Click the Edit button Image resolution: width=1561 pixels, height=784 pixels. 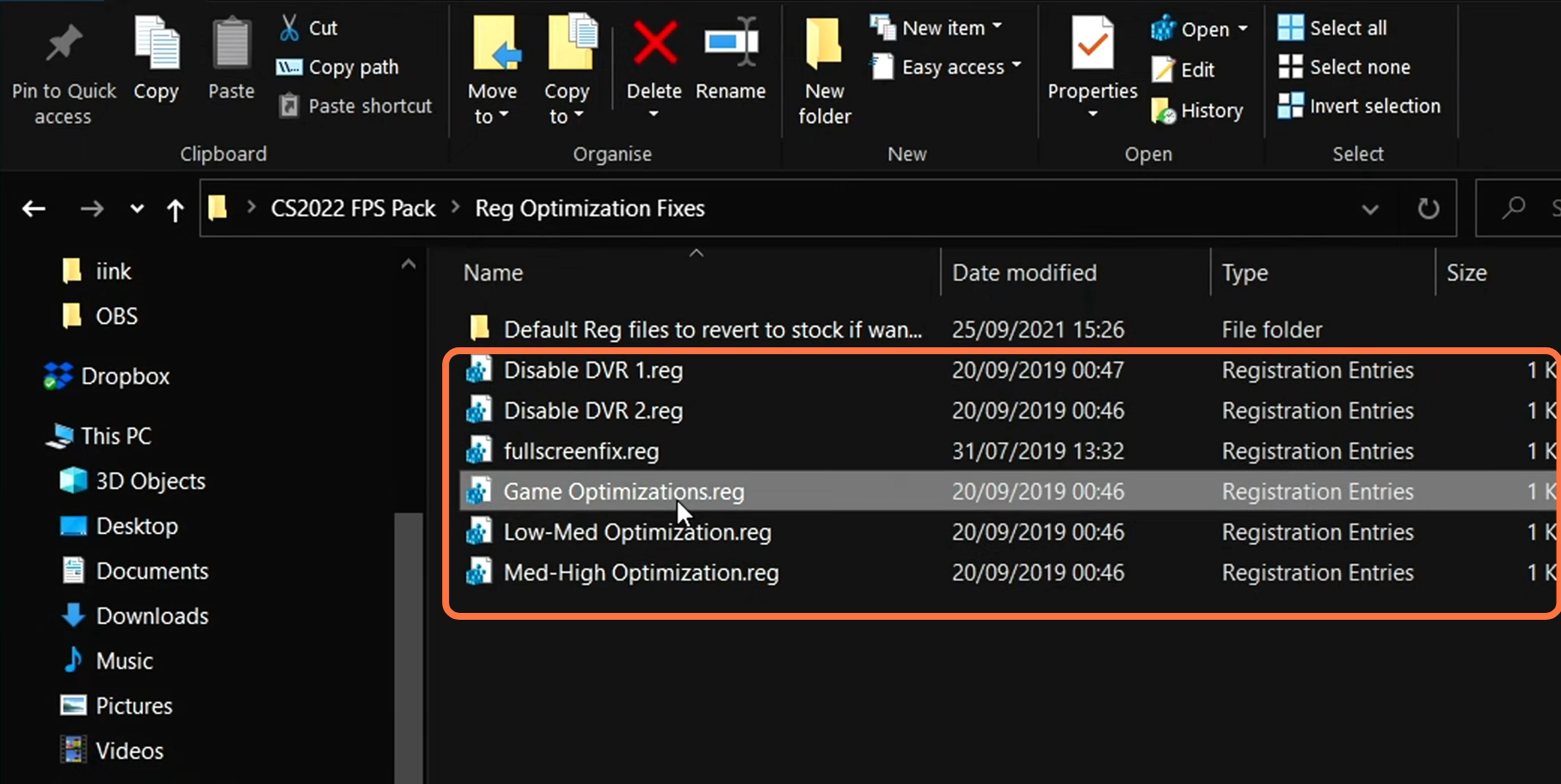tap(1183, 70)
